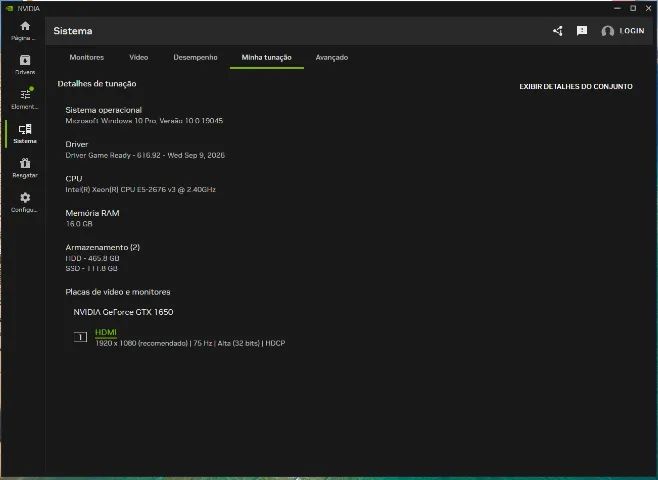Screen dimensions: 658x480
Task: Open the Home page sidebar icon
Action: (x=25, y=26)
